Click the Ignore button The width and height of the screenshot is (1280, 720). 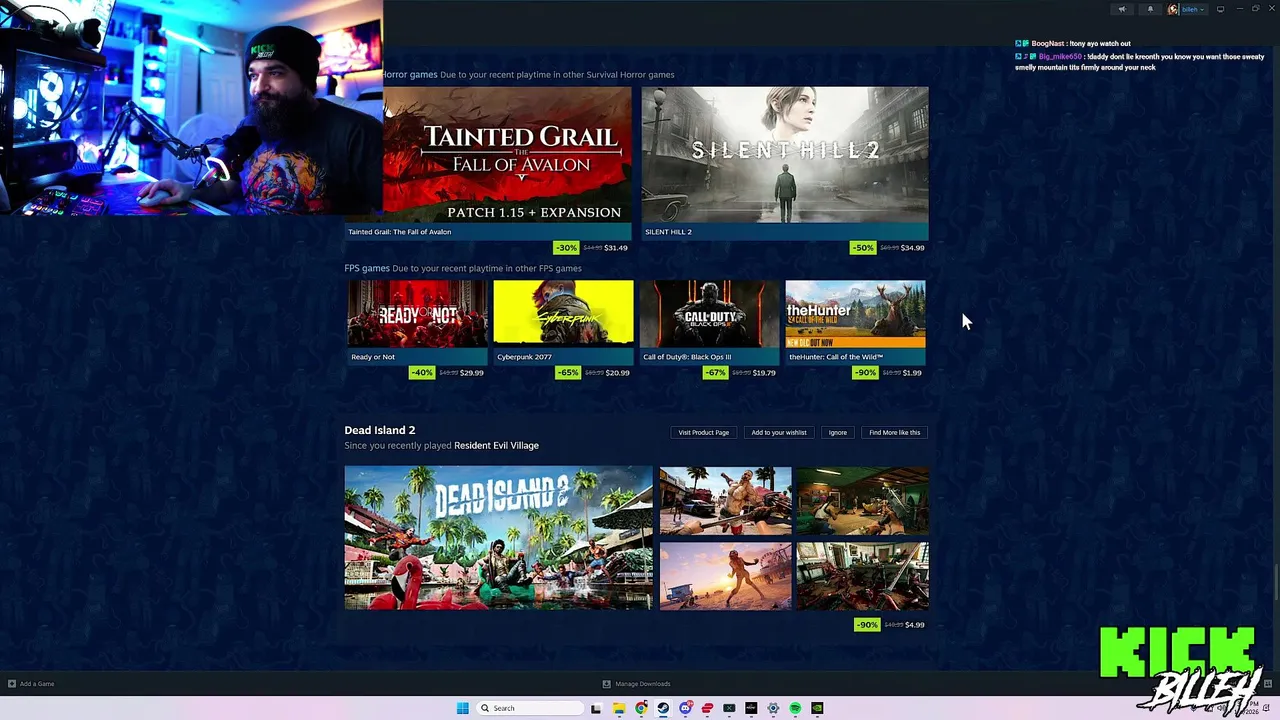[x=838, y=433]
